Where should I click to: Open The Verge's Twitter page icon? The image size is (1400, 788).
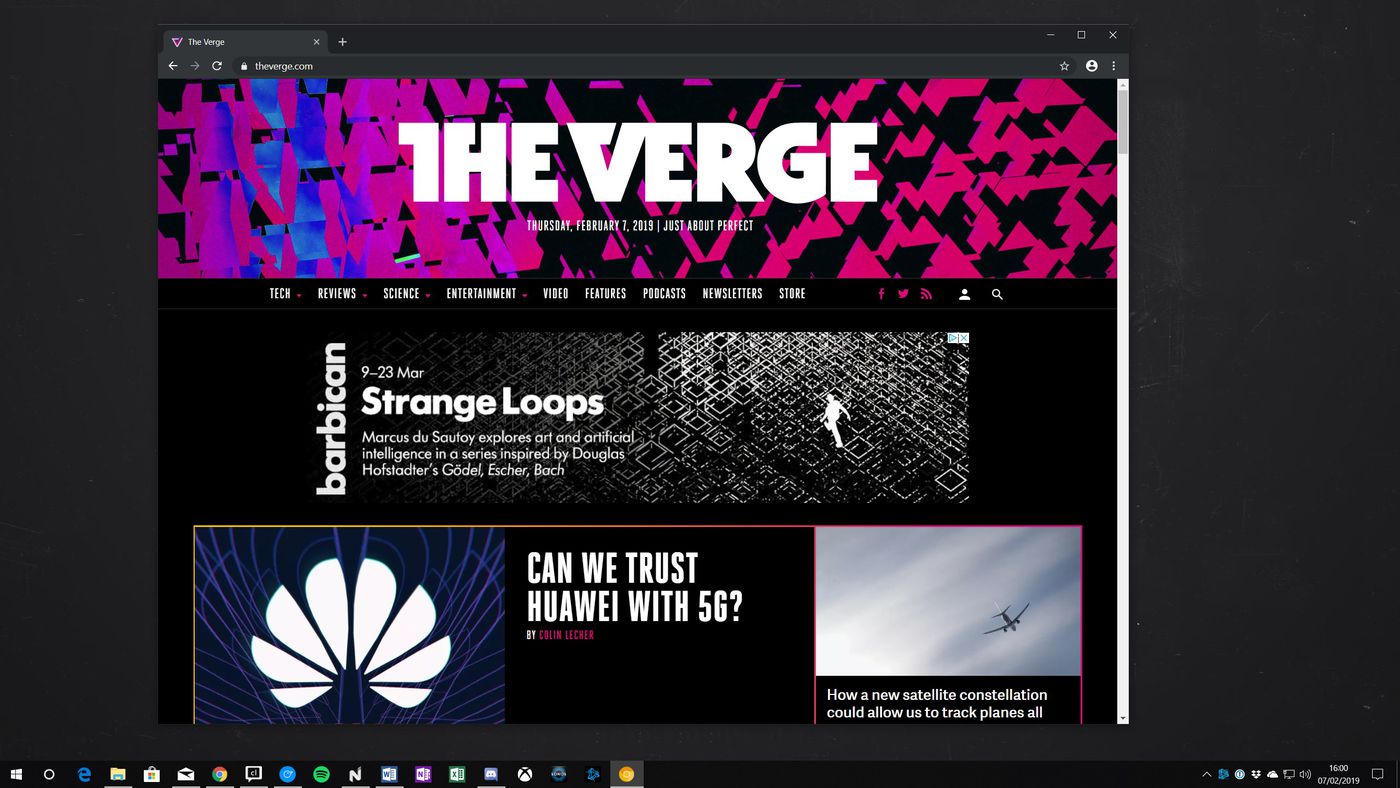[903, 294]
